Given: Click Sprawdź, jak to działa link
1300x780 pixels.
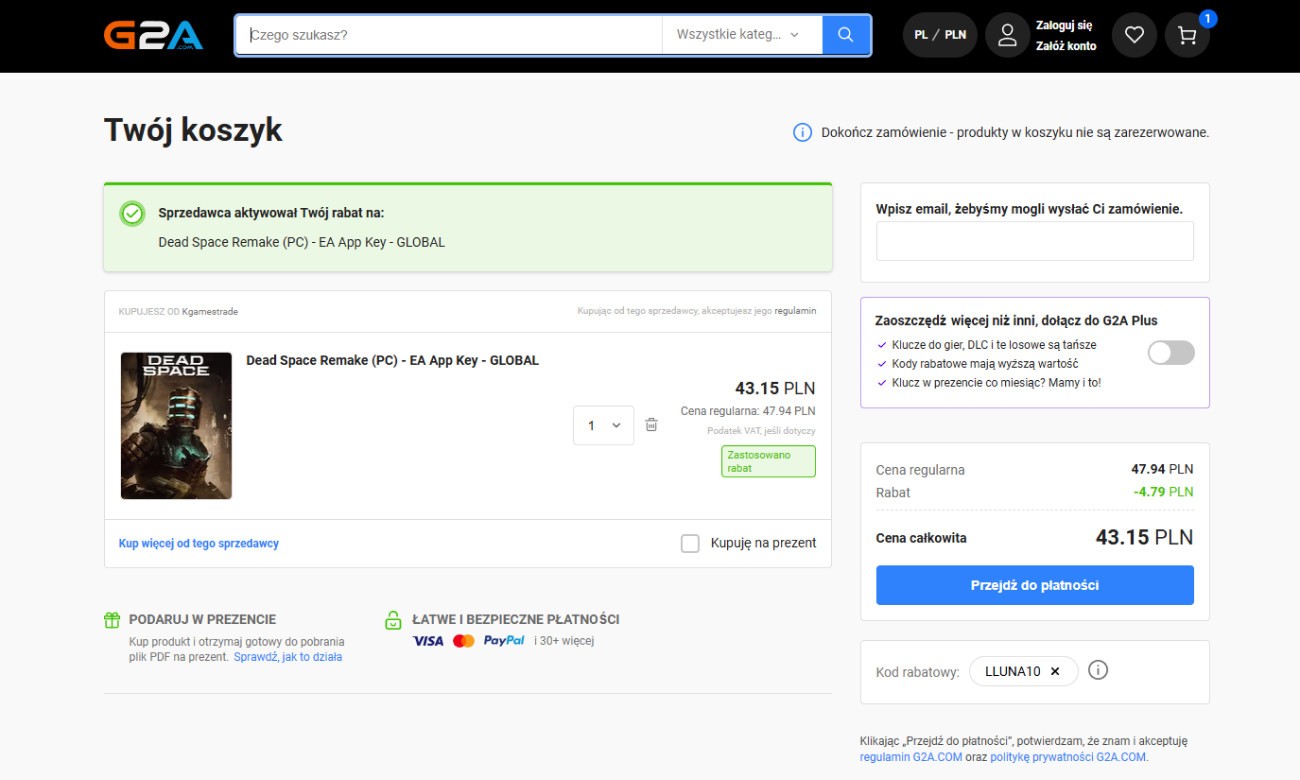Looking at the screenshot, I should tap(288, 657).
